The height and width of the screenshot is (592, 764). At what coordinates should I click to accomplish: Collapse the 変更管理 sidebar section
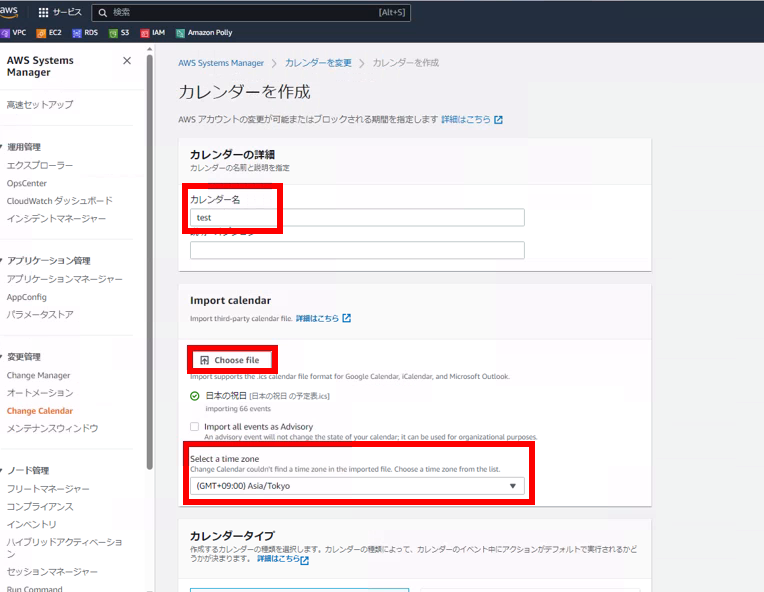click(x=3, y=357)
